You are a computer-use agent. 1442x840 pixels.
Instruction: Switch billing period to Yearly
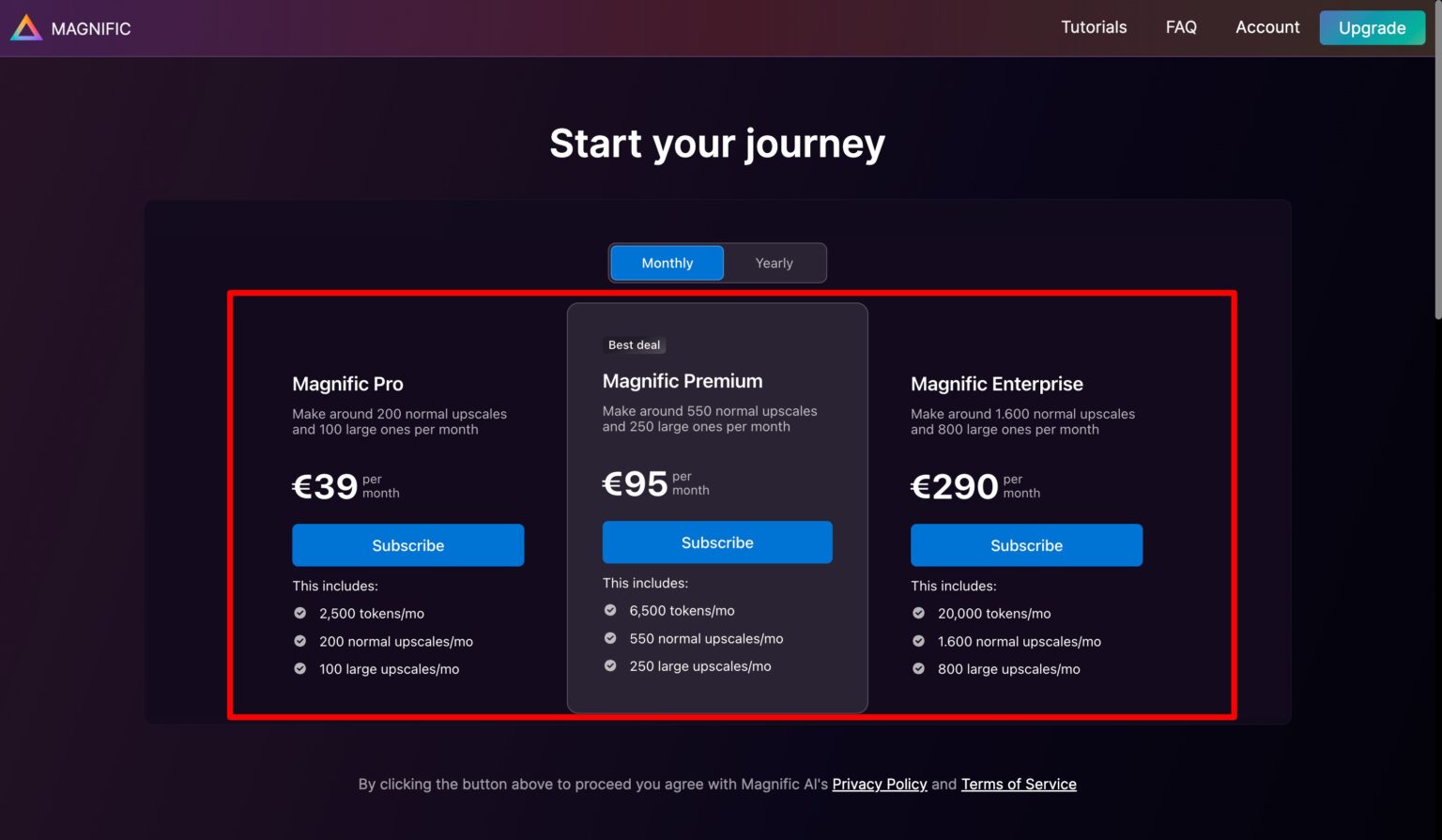coord(773,263)
